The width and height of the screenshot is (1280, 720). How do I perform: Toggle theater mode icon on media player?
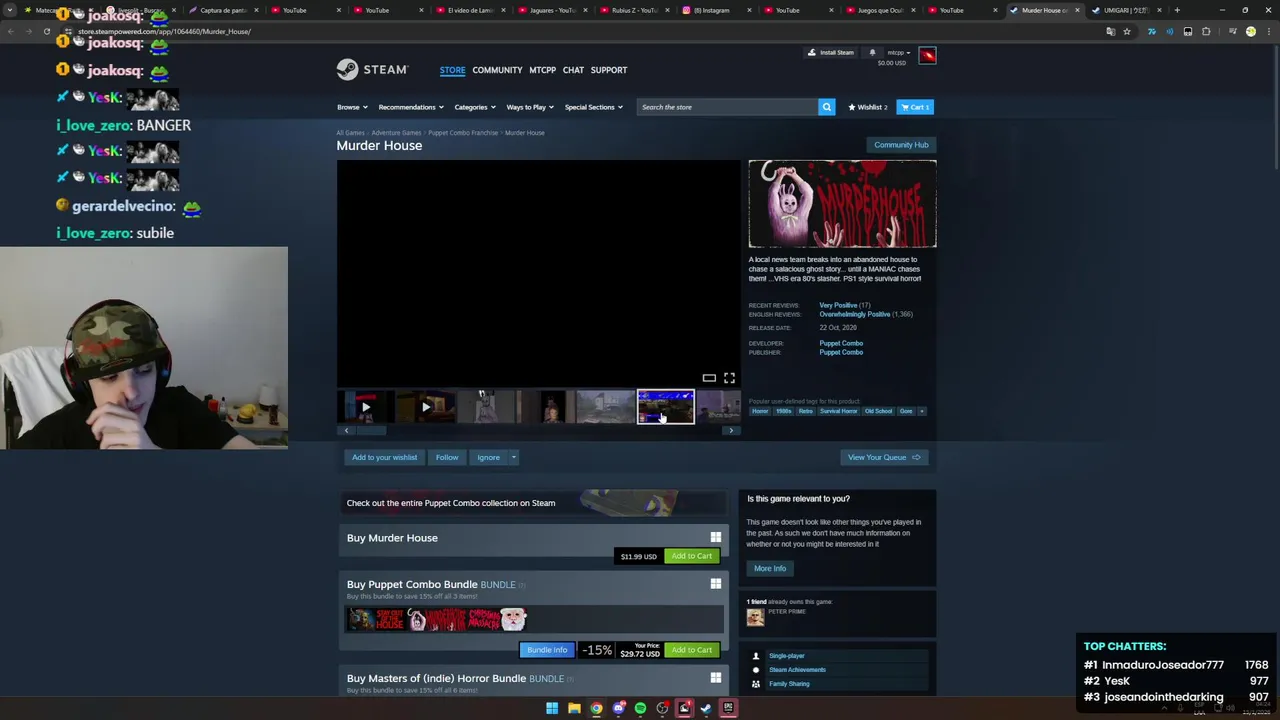click(709, 377)
